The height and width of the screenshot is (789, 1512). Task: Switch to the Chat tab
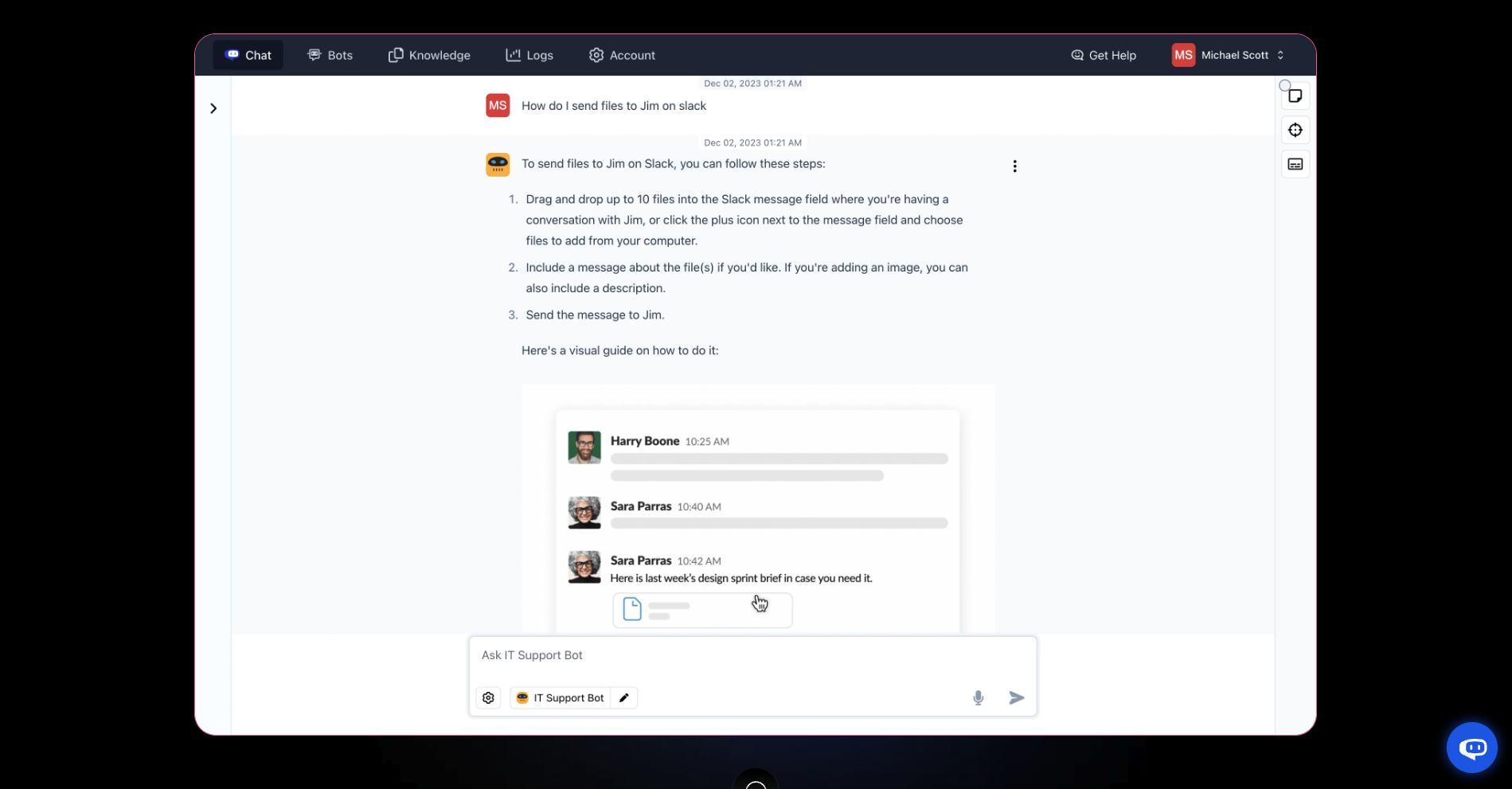[248, 55]
